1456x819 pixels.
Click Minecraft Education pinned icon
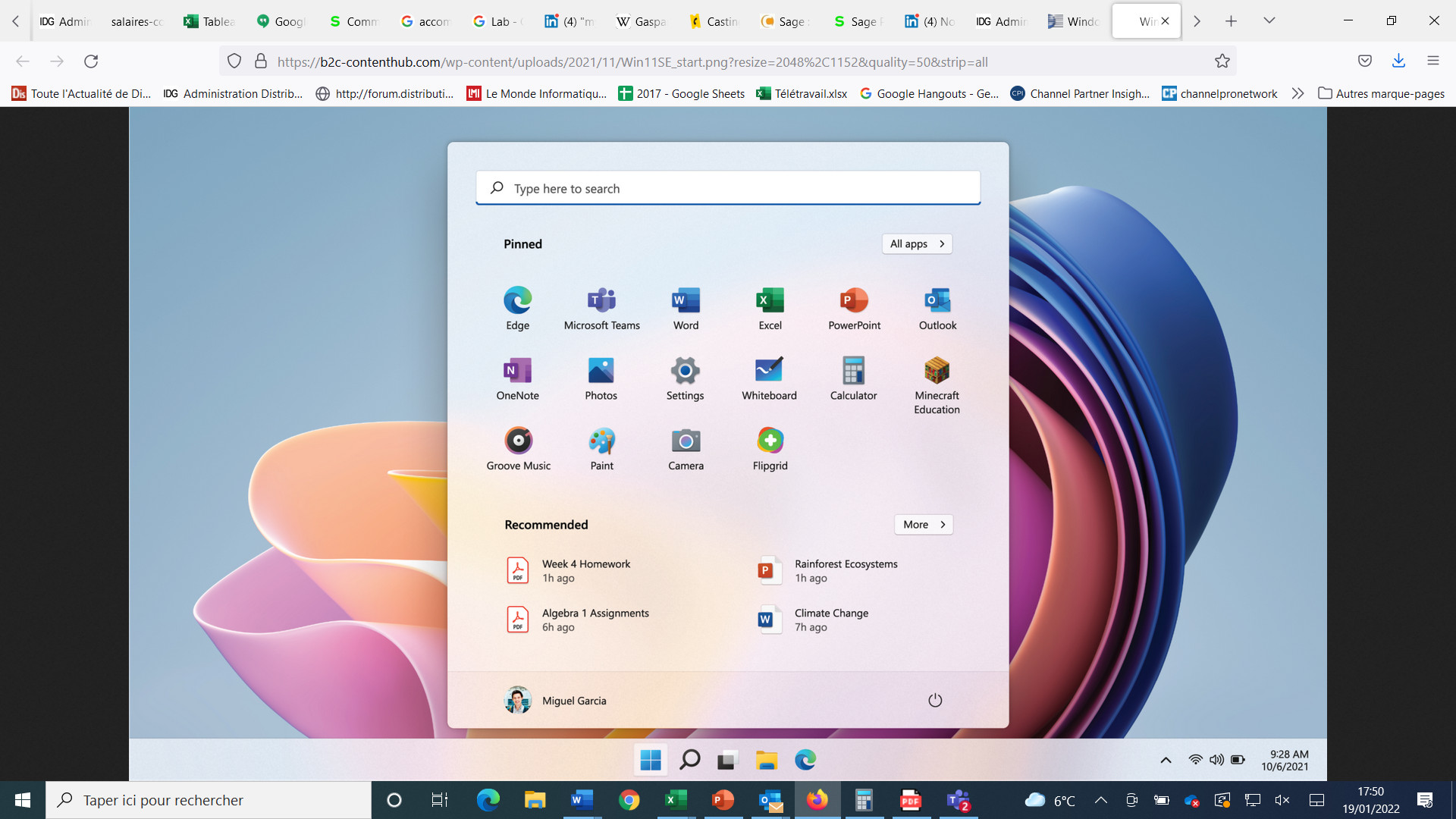(937, 385)
